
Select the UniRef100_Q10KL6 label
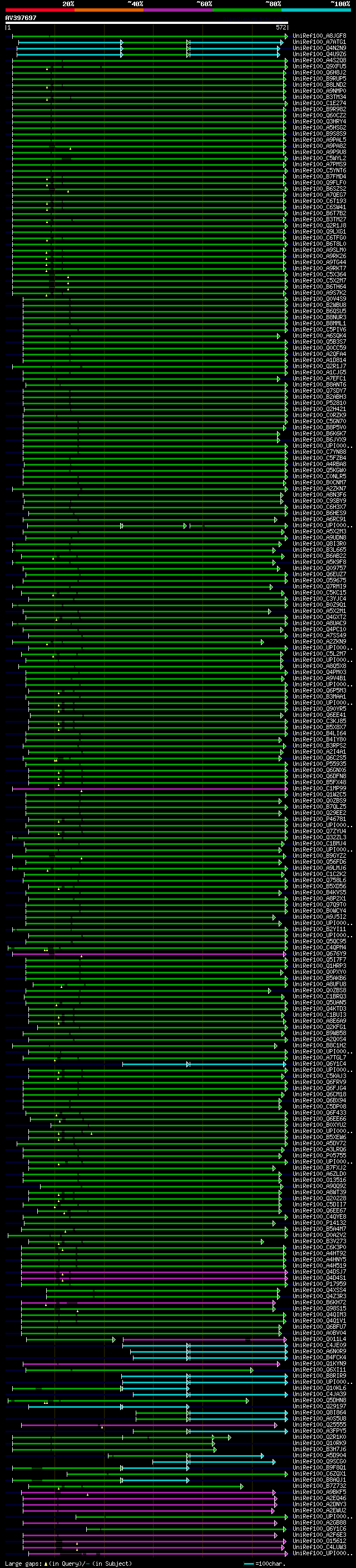point(319,1388)
